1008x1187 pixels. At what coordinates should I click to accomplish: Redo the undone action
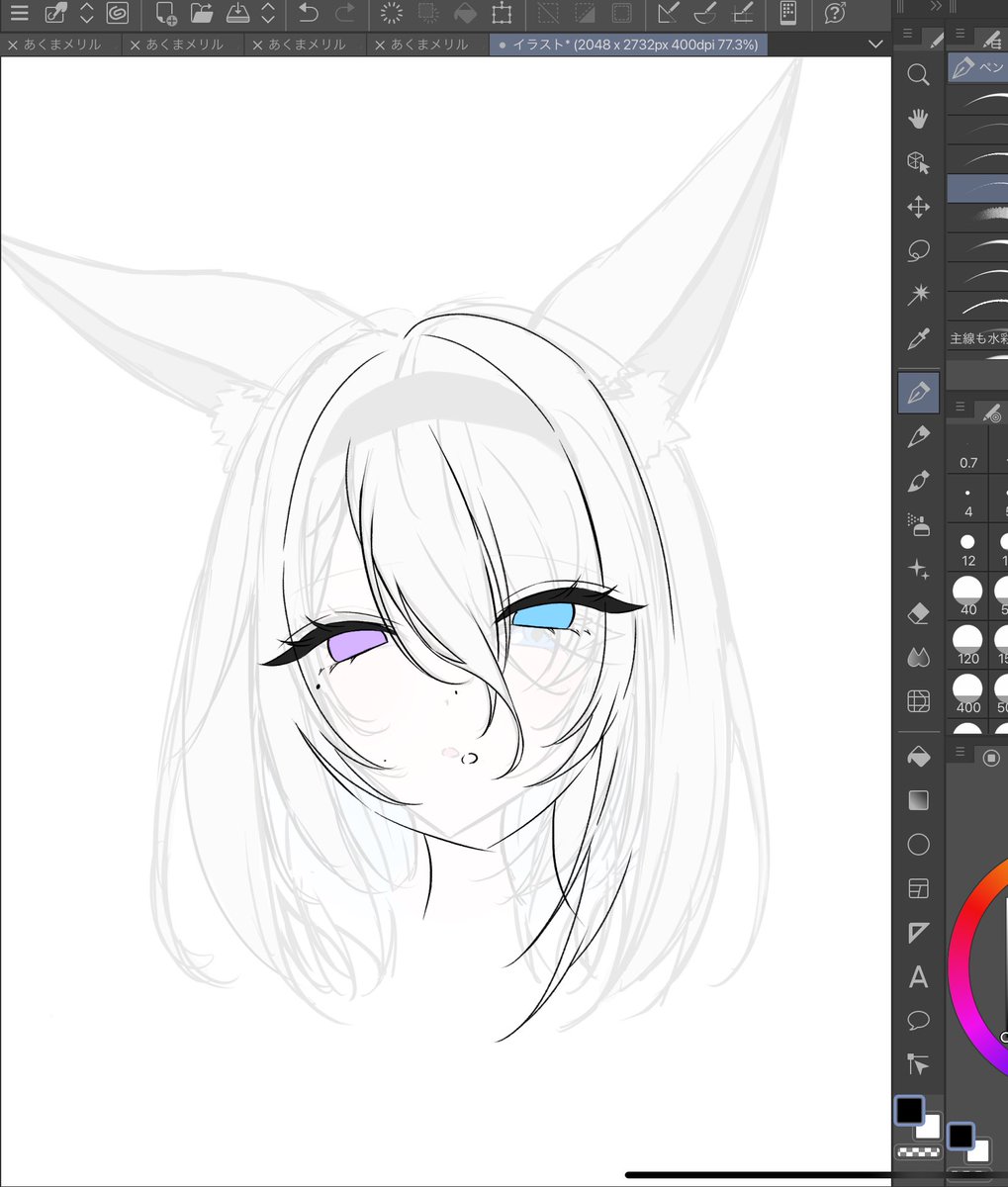click(345, 14)
